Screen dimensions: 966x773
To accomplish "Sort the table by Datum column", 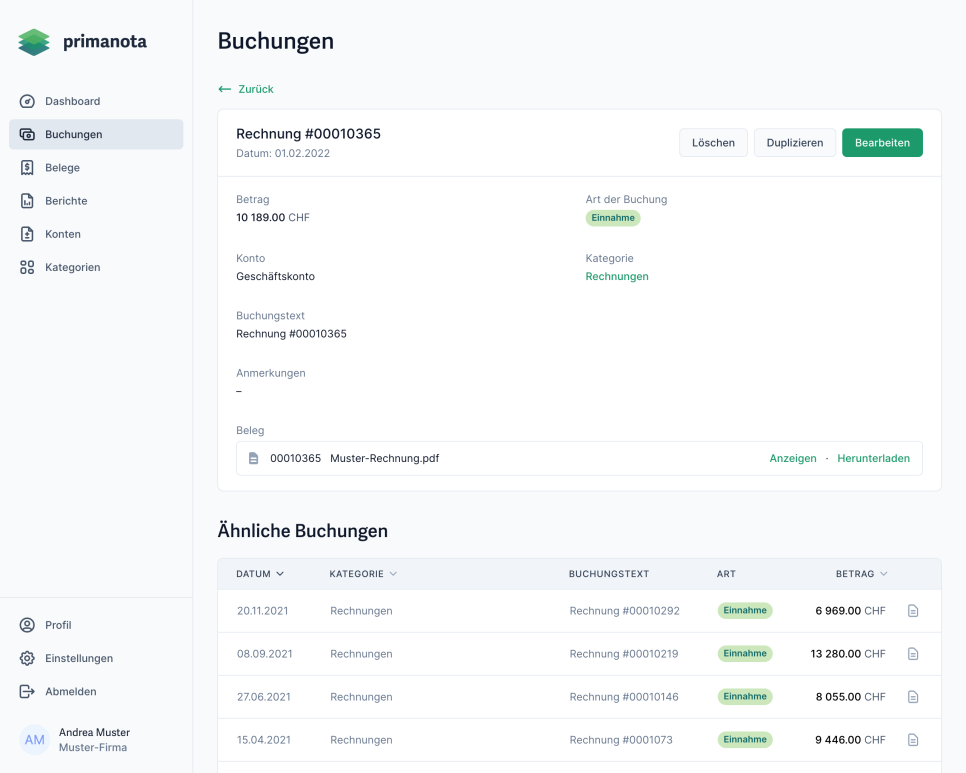I will pyautogui.click(x=260, y=574).
